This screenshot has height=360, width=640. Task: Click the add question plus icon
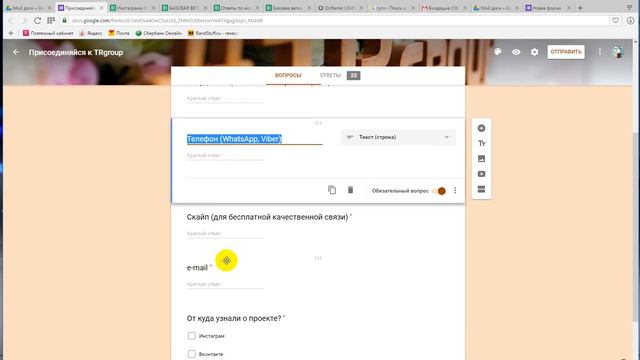coord(481,128)
